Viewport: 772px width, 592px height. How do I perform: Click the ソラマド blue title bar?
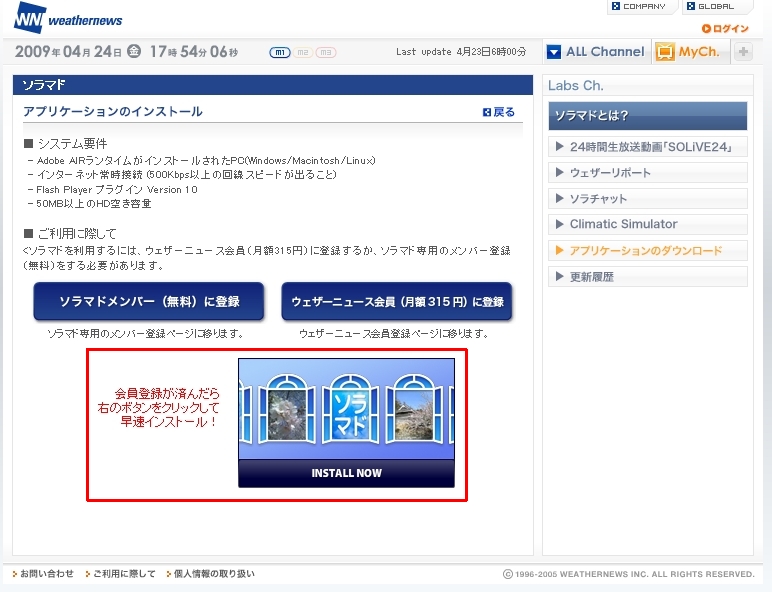[x=273, y=85]
